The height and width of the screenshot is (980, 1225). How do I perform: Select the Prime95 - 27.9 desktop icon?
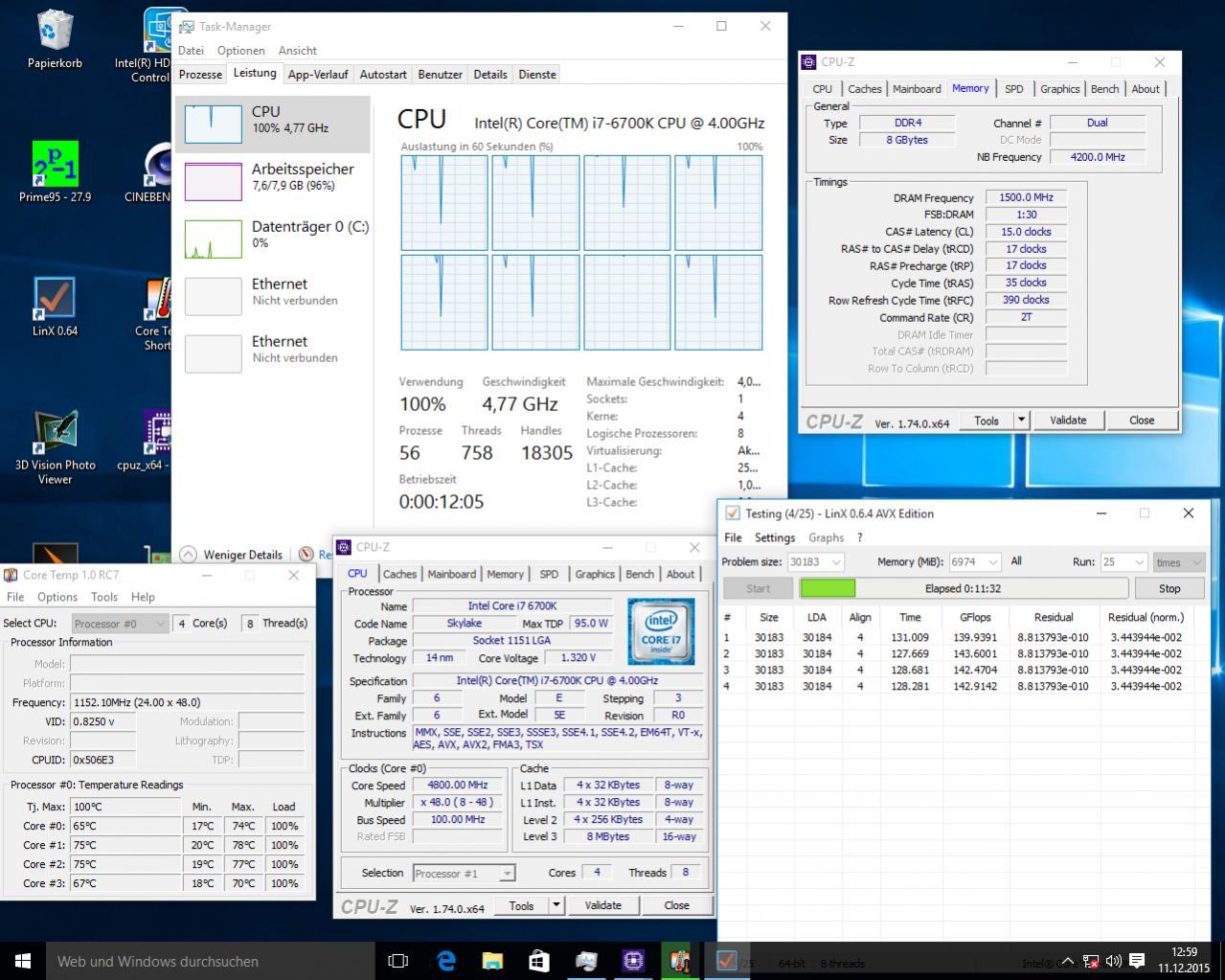(55, 172)
